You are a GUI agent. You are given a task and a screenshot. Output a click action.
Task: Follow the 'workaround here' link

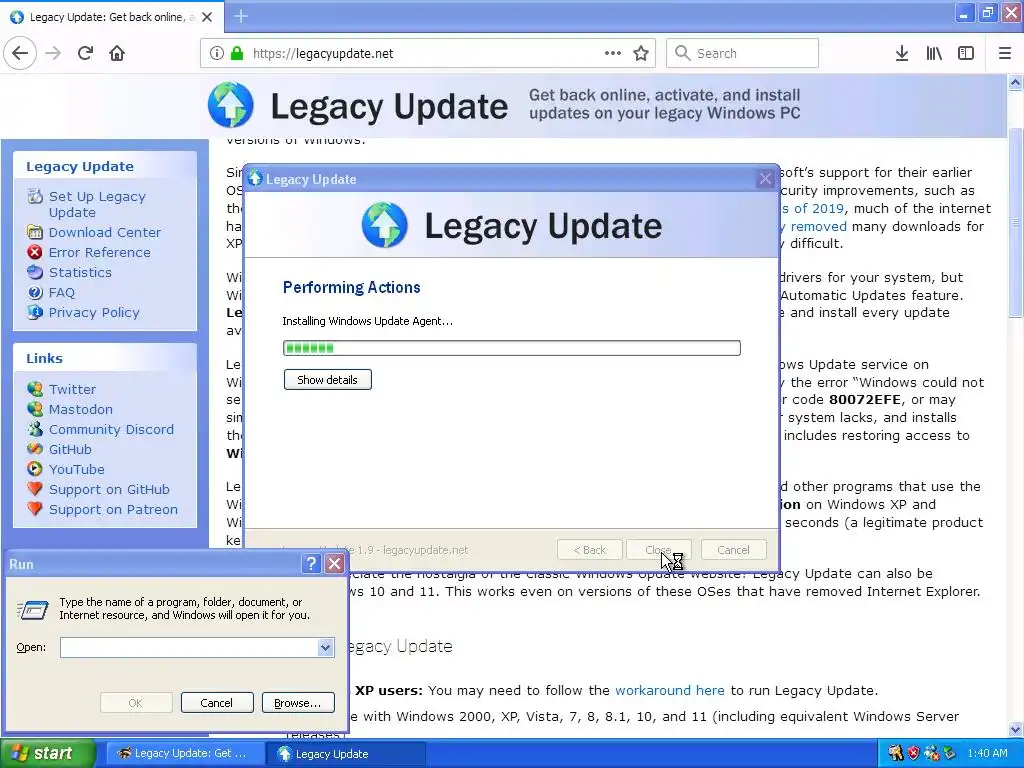[x=669, y=690]
